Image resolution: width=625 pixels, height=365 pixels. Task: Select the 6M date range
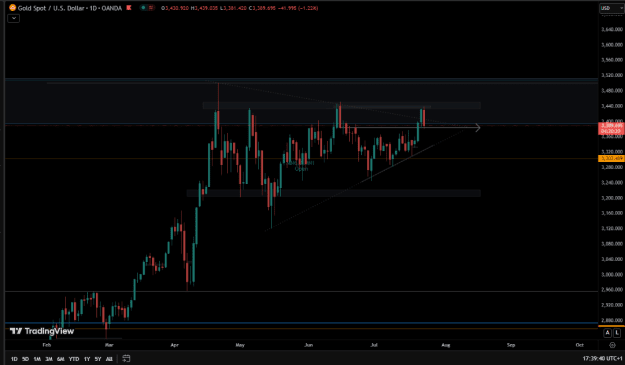[61, 359]
